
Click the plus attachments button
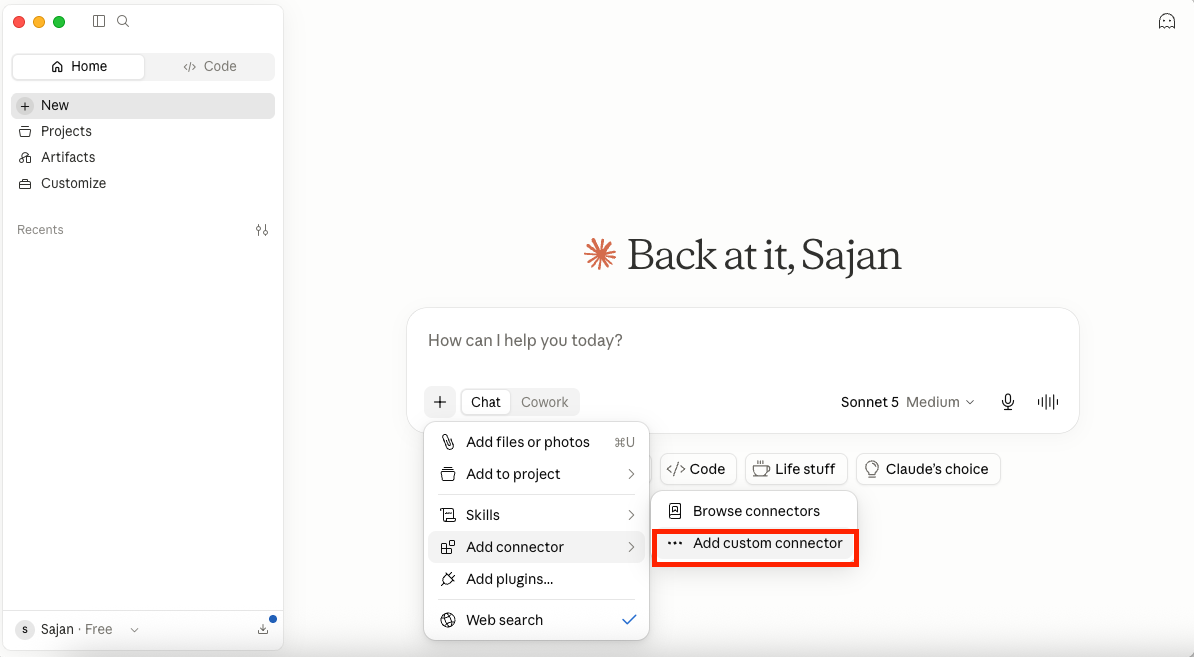pyautogui.click(x=440, y=402)
